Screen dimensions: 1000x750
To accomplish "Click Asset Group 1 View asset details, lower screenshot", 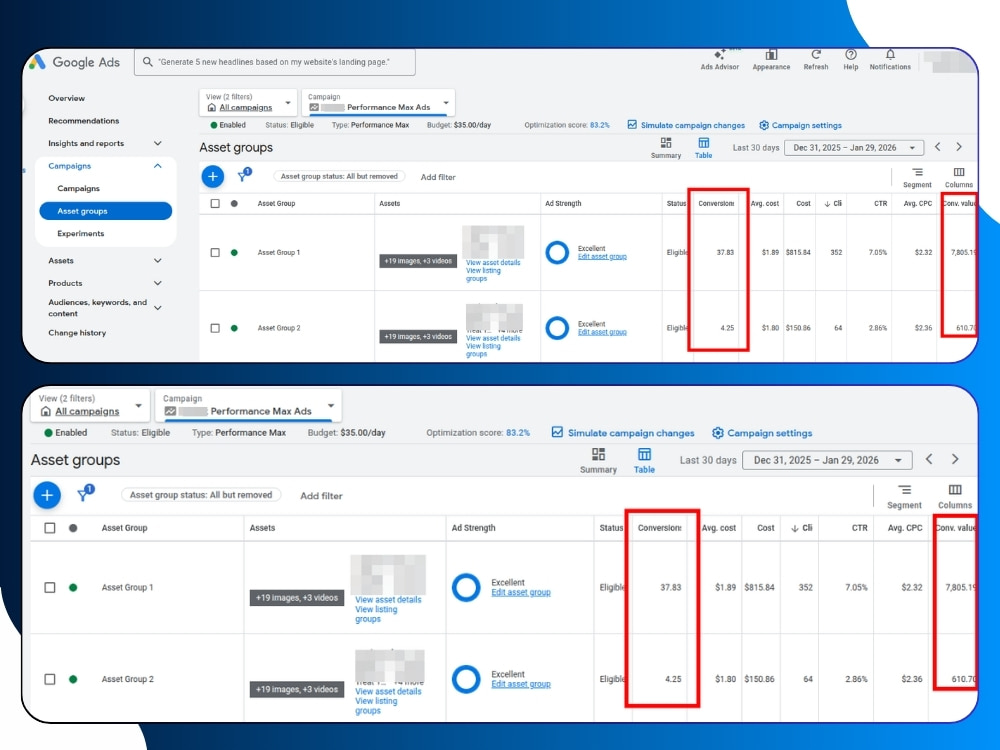I will point(388,600).
